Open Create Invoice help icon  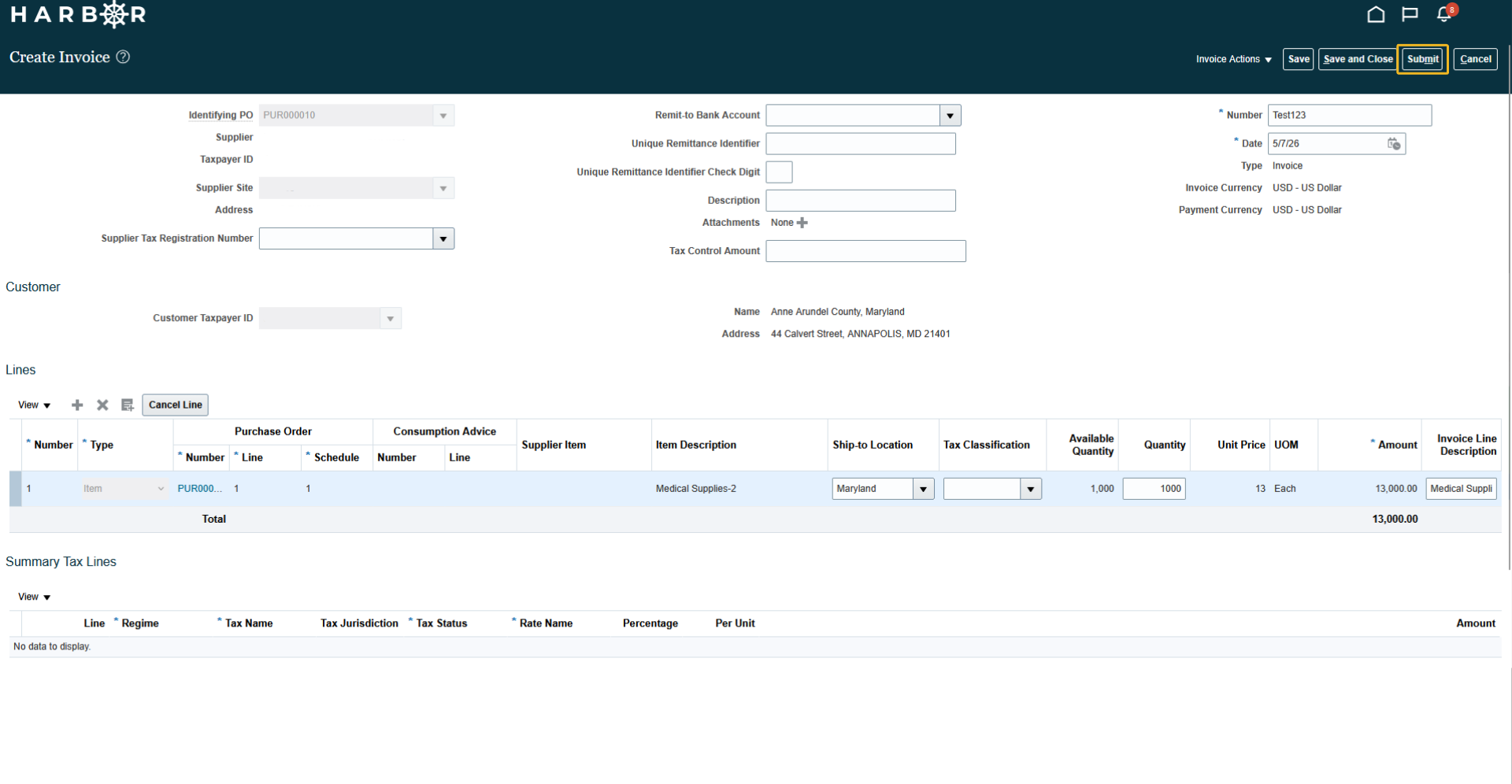pyautogui.click(x=123, y=57)
